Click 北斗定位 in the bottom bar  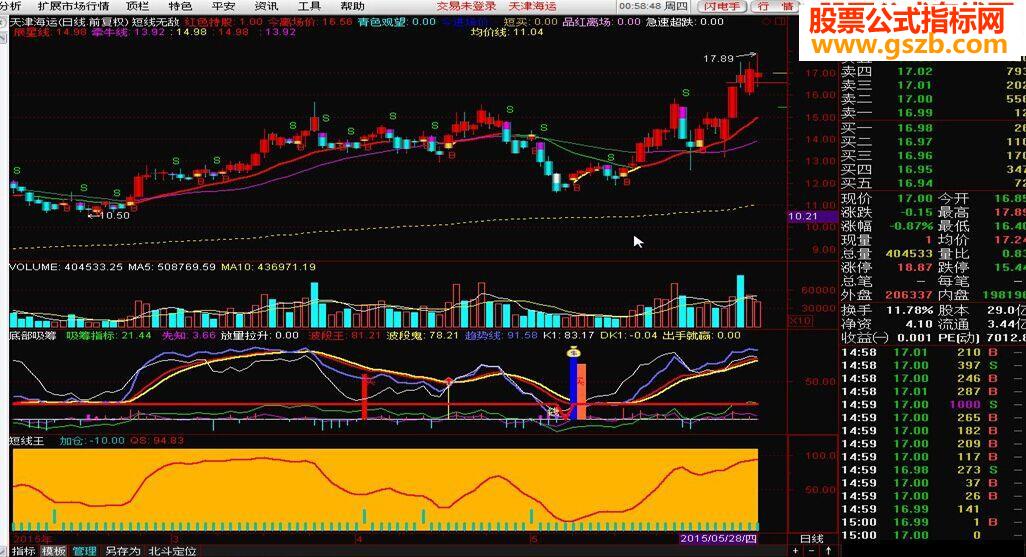pyautogui.click(x=172, y=551)
